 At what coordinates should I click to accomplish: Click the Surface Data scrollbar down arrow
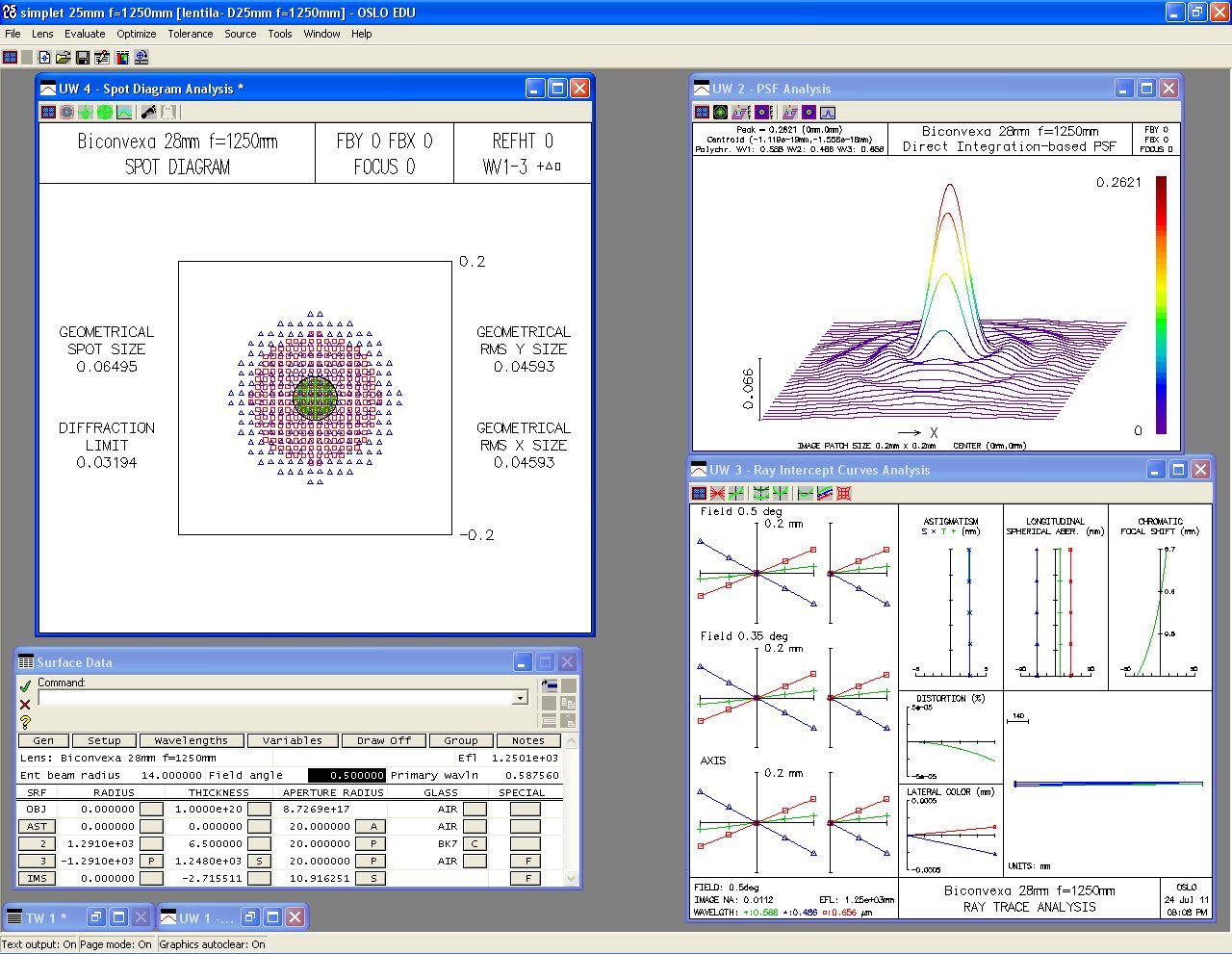click(571, 878)
